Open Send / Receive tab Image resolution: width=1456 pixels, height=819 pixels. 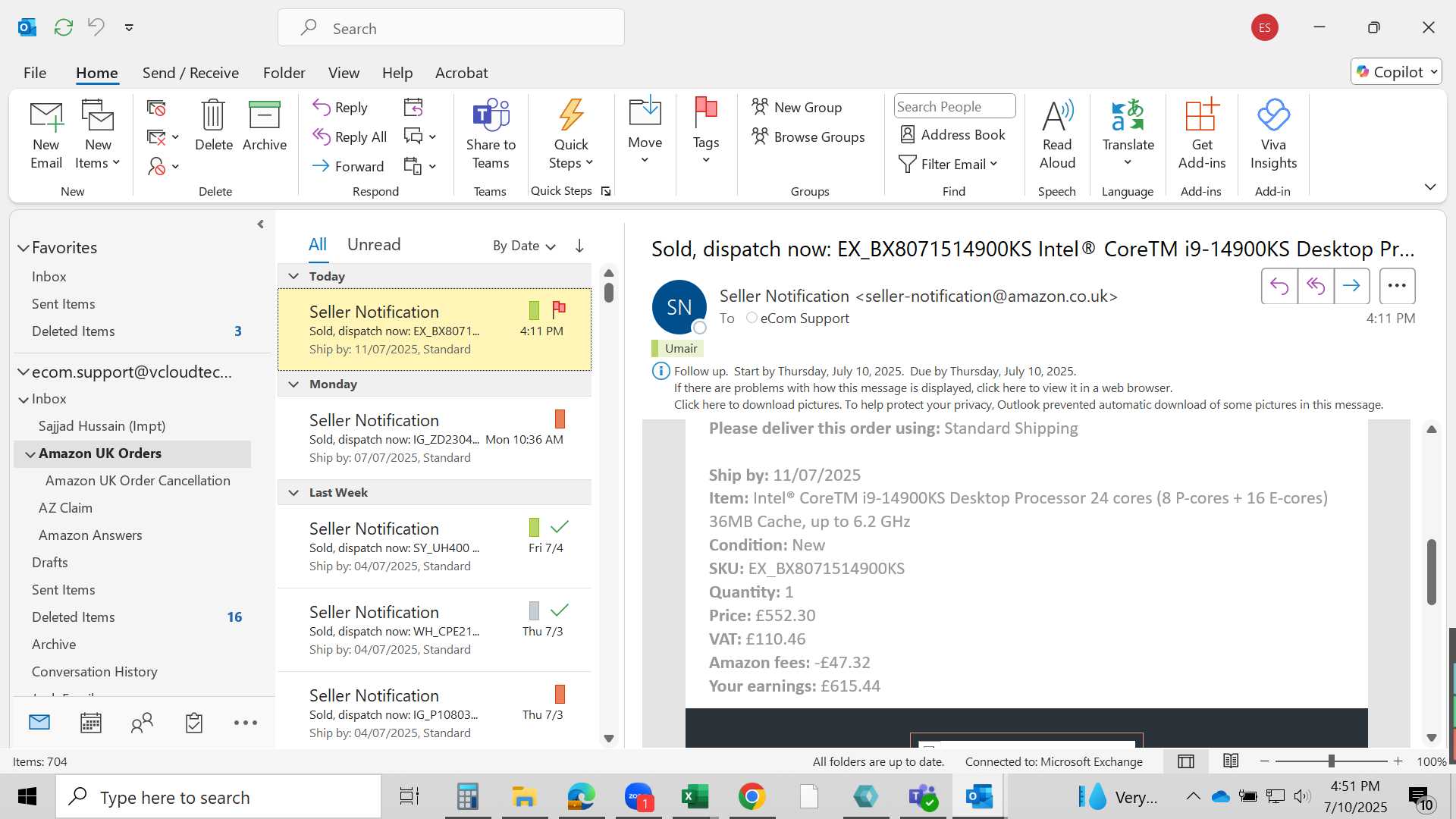[x=190, y=73]
